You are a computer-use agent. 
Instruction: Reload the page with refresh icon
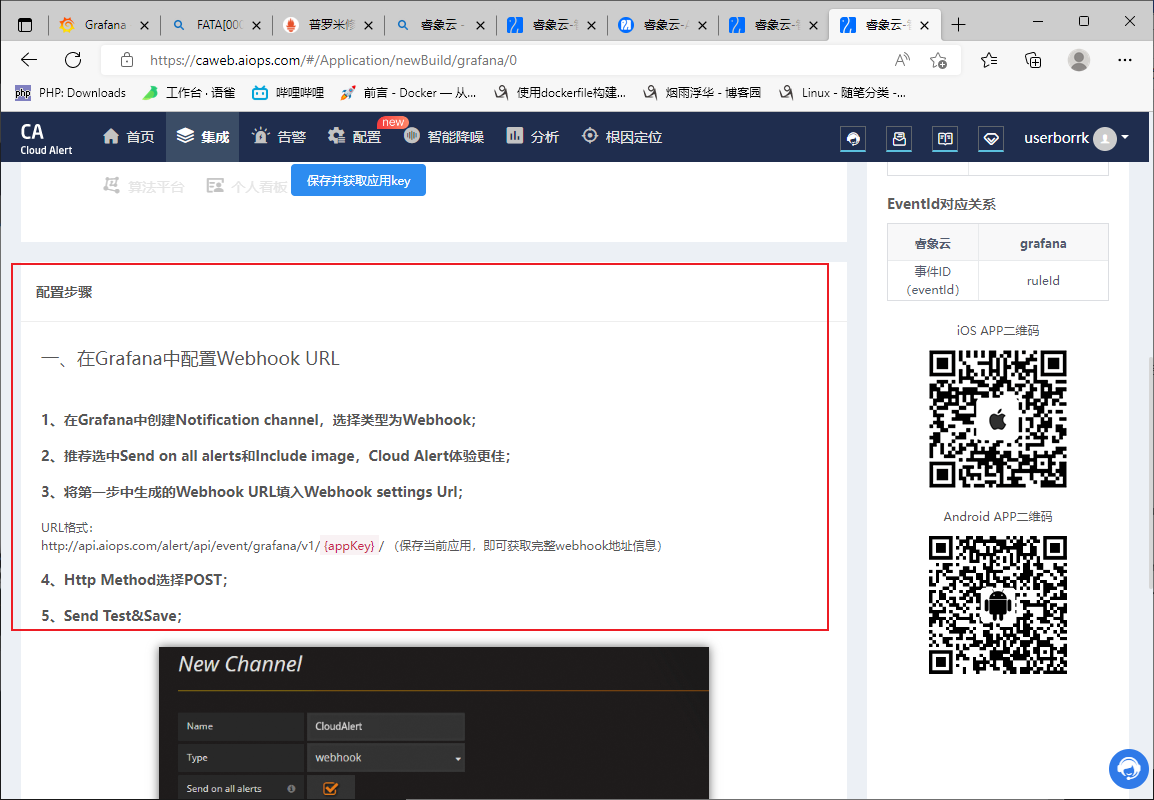point(73,60)
